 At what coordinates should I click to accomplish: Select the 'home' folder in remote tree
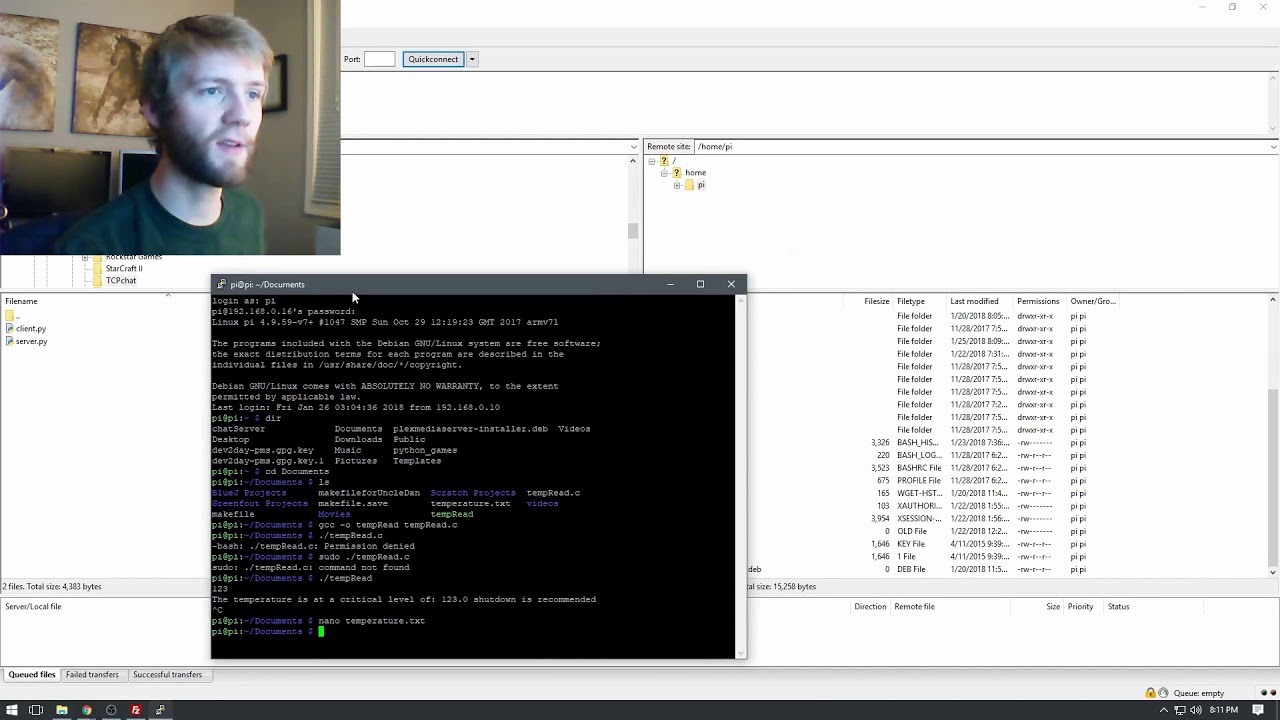(x=695, y=173)
